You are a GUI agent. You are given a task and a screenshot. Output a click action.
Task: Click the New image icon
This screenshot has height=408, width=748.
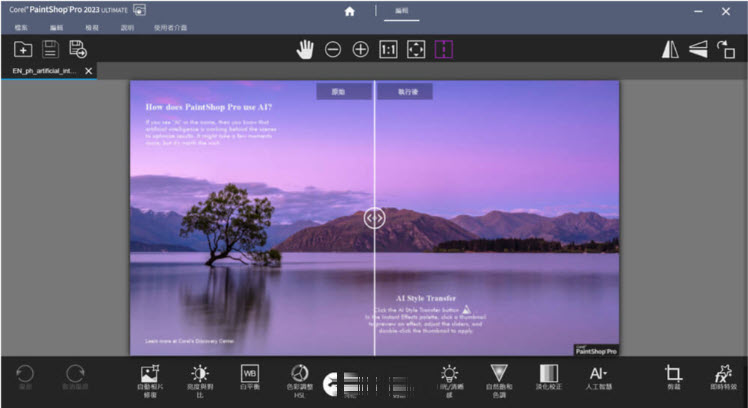[23, 49]
